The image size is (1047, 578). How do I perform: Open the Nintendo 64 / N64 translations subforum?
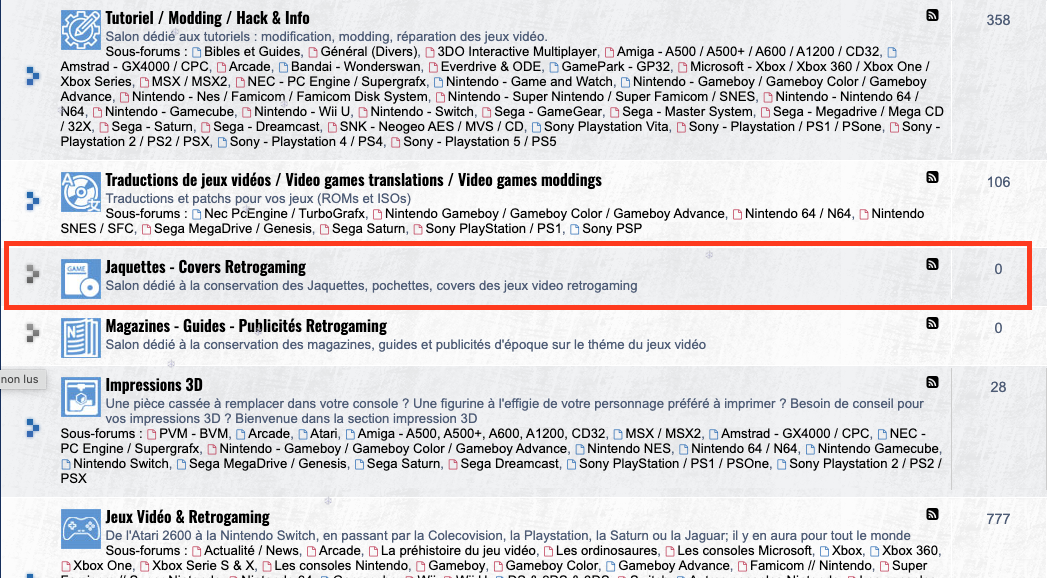click(x=798, y=214)
